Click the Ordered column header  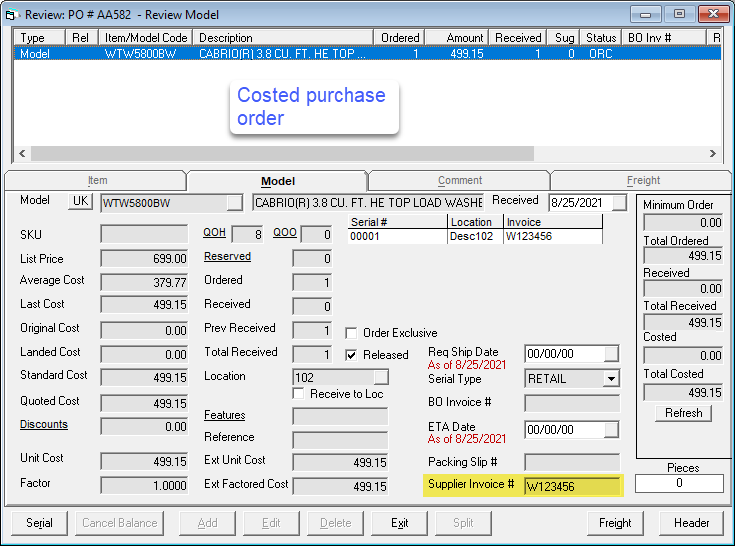click(399, 37)
